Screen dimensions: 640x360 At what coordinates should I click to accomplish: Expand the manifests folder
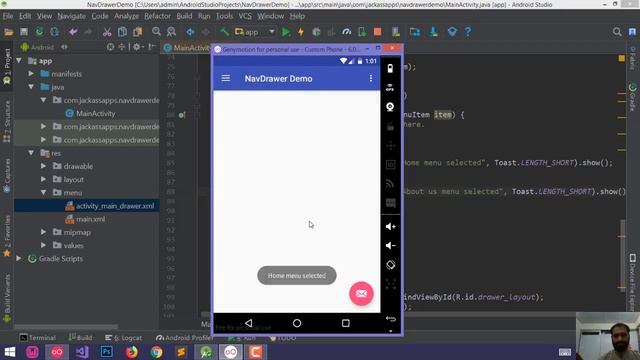pos(31,74)
